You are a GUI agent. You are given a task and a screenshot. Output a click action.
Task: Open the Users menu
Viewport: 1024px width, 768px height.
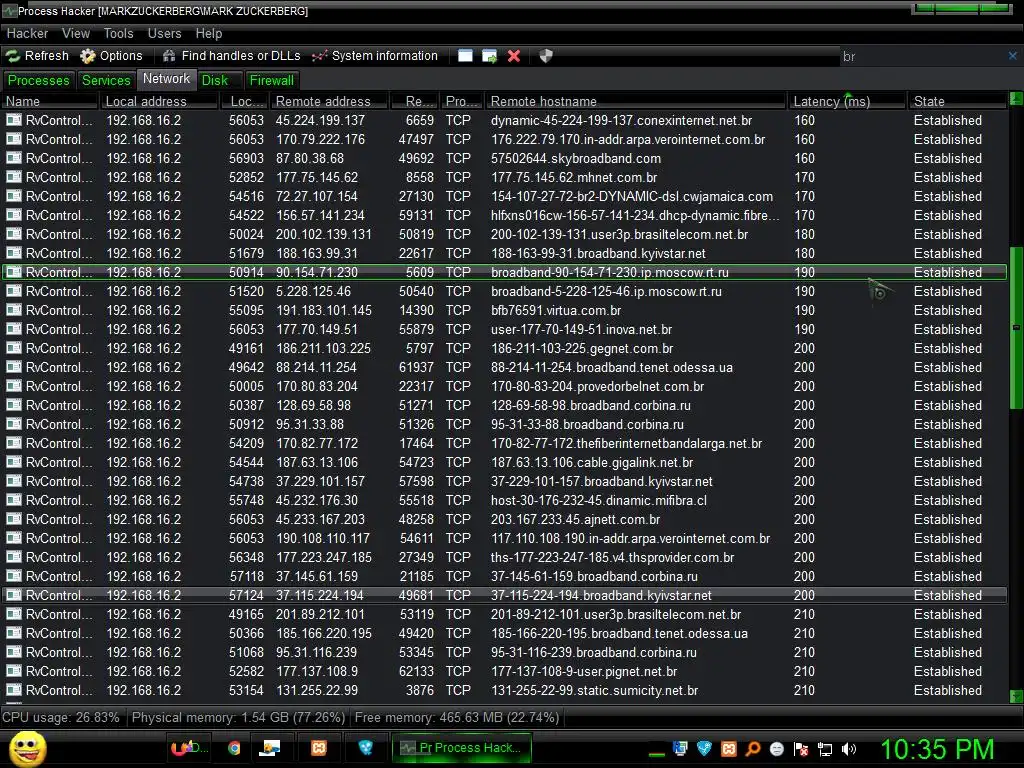(x=165, y=33)
